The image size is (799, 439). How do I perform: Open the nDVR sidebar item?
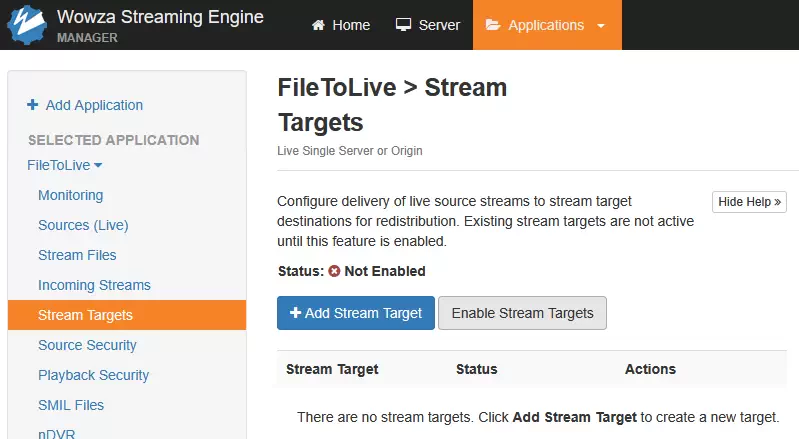click(x=57, y=434)
